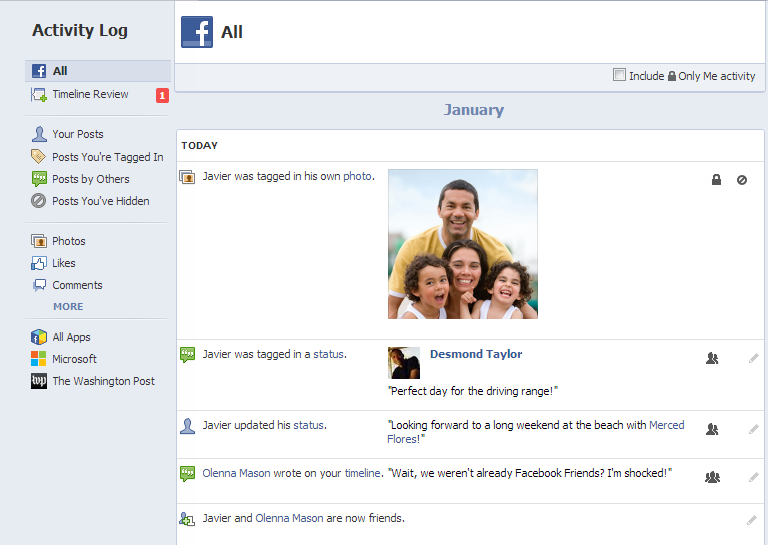The height and width of the screenshot is (545, 768).
Task: Click the hidden-from-timeline circle icon on photo entry
Action: click(742, 180)
